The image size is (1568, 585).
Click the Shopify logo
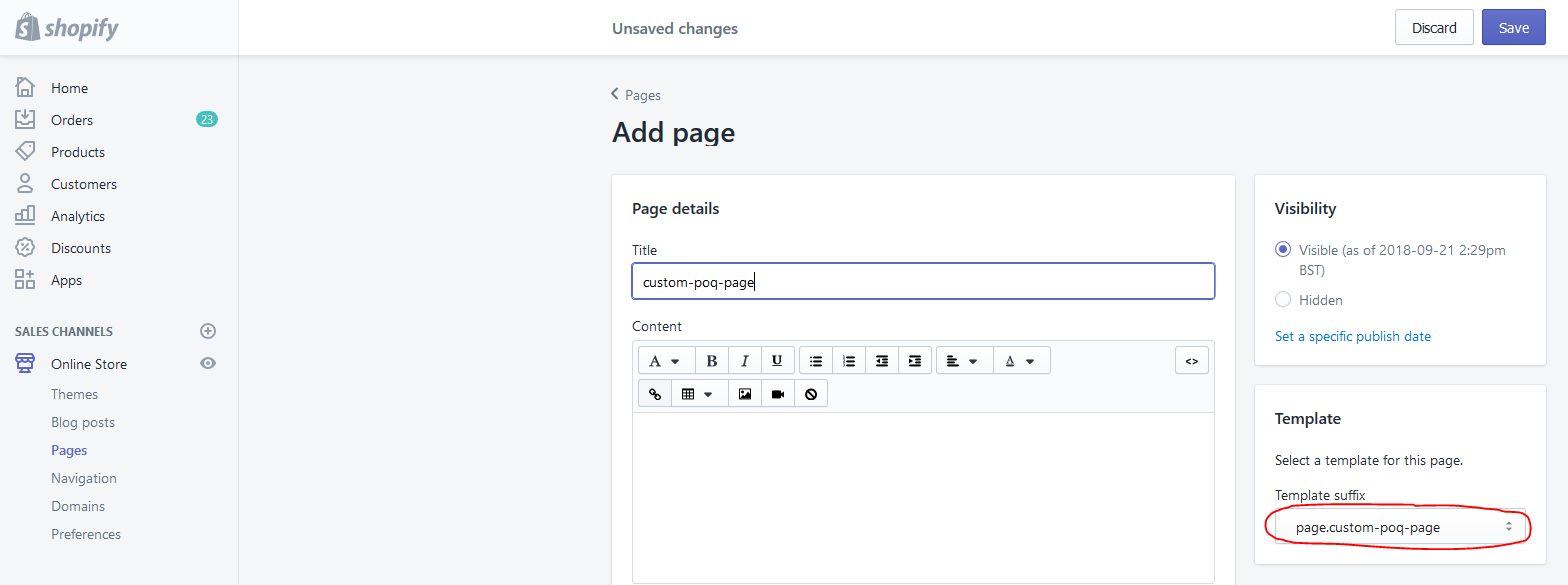pyautogui.click(x=67, y=28)
